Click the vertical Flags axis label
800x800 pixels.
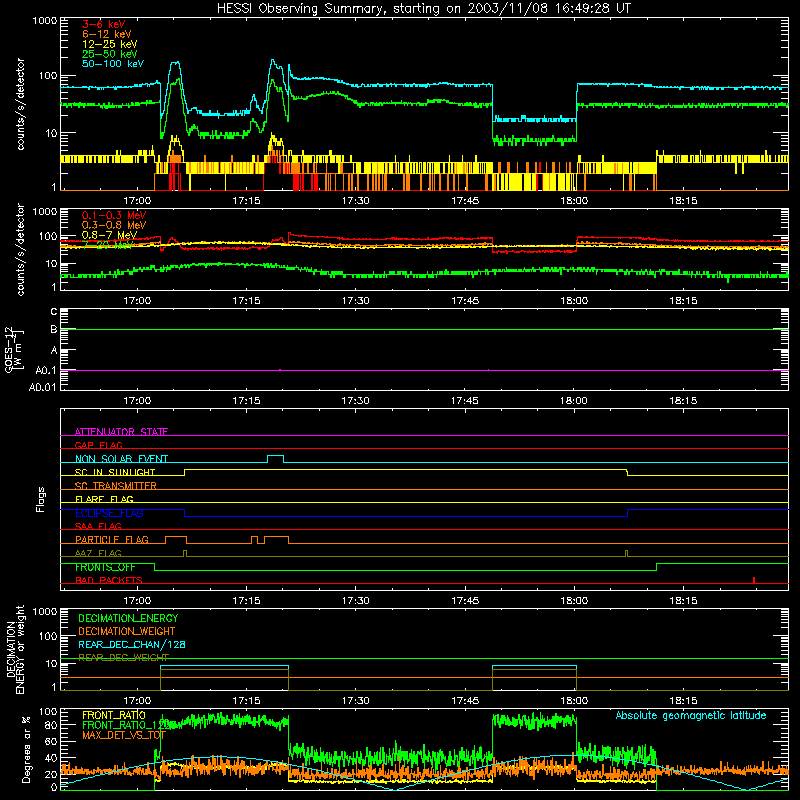[x=40, y=499]
